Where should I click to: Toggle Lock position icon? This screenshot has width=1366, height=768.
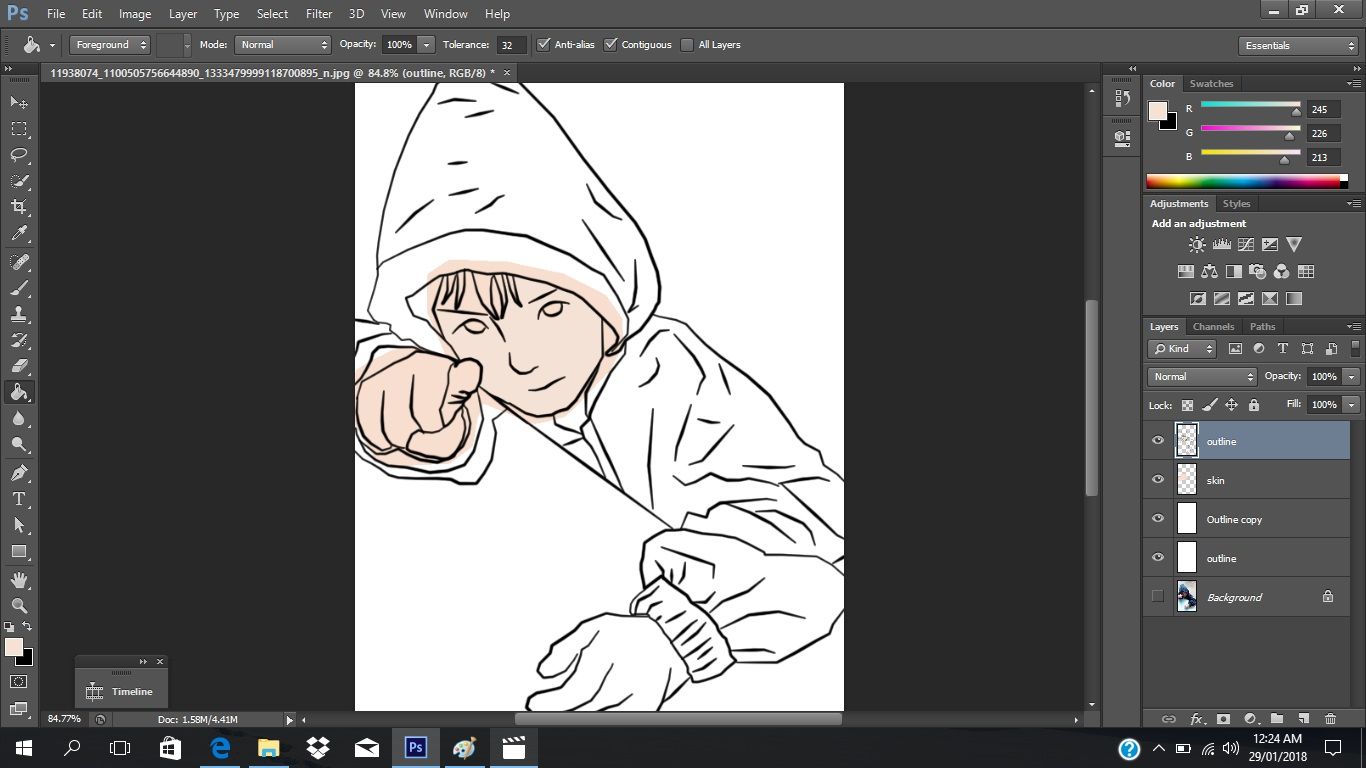pos(1231,405)
